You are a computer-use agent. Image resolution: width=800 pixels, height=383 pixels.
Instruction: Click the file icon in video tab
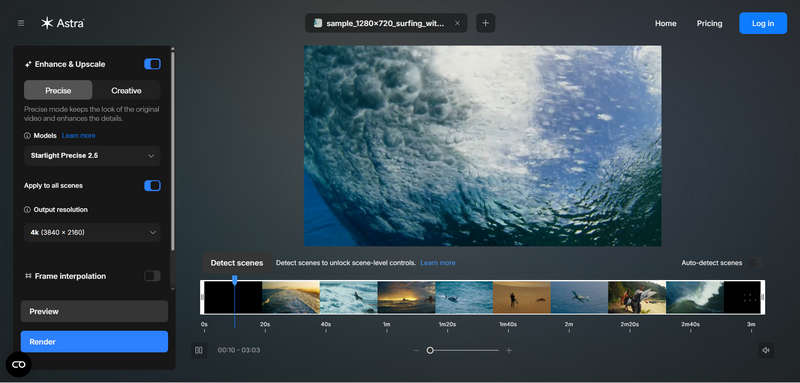click(318, 23)
